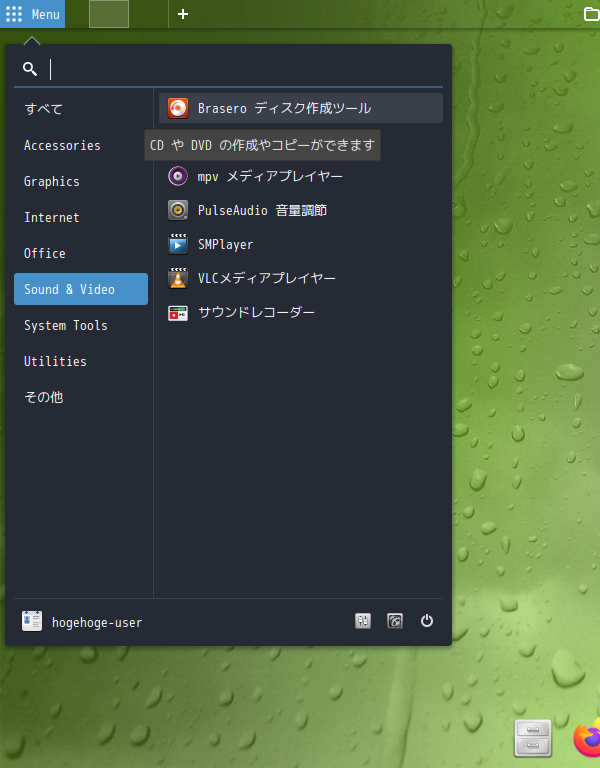The image size is (600, 768).
Task: Open the Graphics category
Action: pos(81,181)
